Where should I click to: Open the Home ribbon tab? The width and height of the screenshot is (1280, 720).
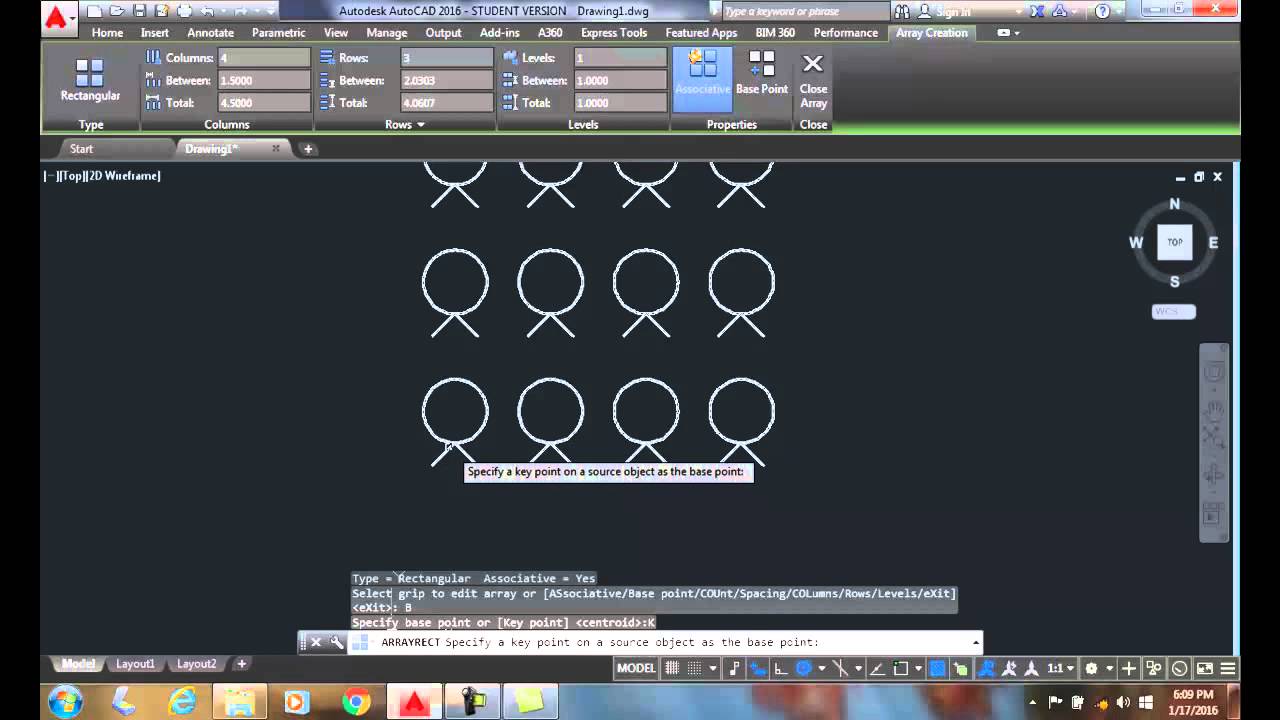click(107, 33)
